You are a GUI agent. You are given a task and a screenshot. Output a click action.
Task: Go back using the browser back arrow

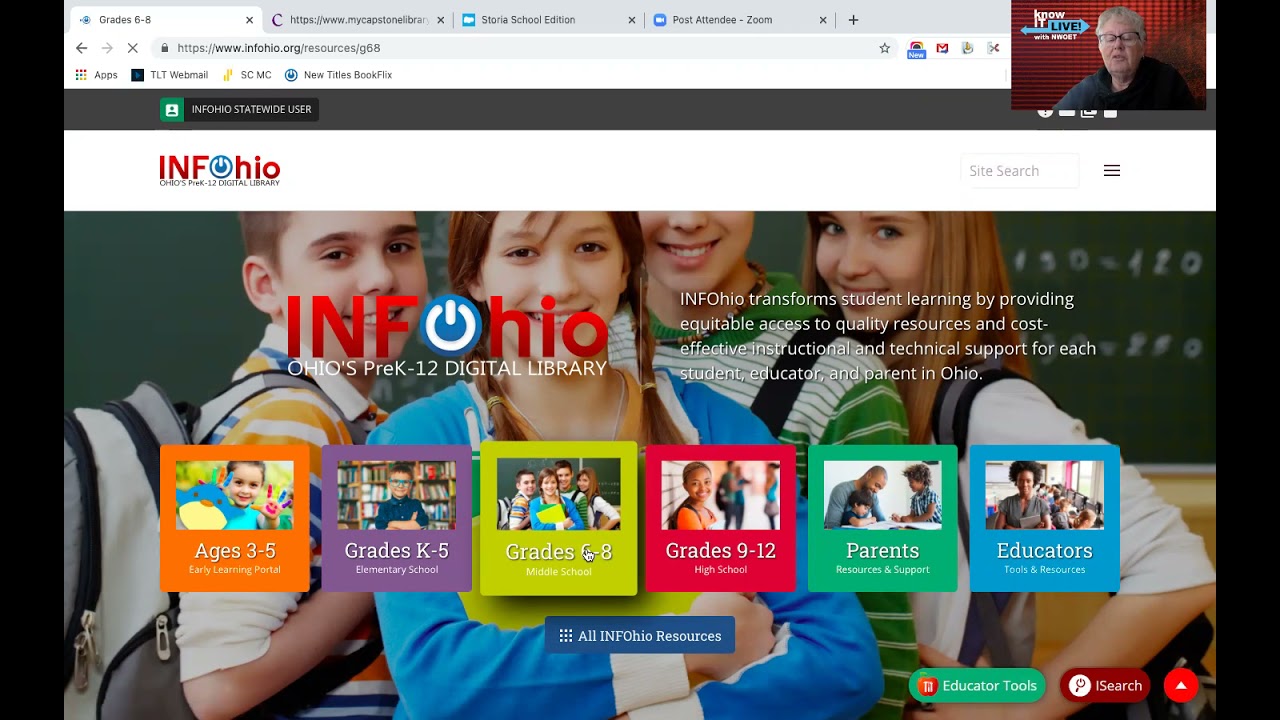pos(82,48)
